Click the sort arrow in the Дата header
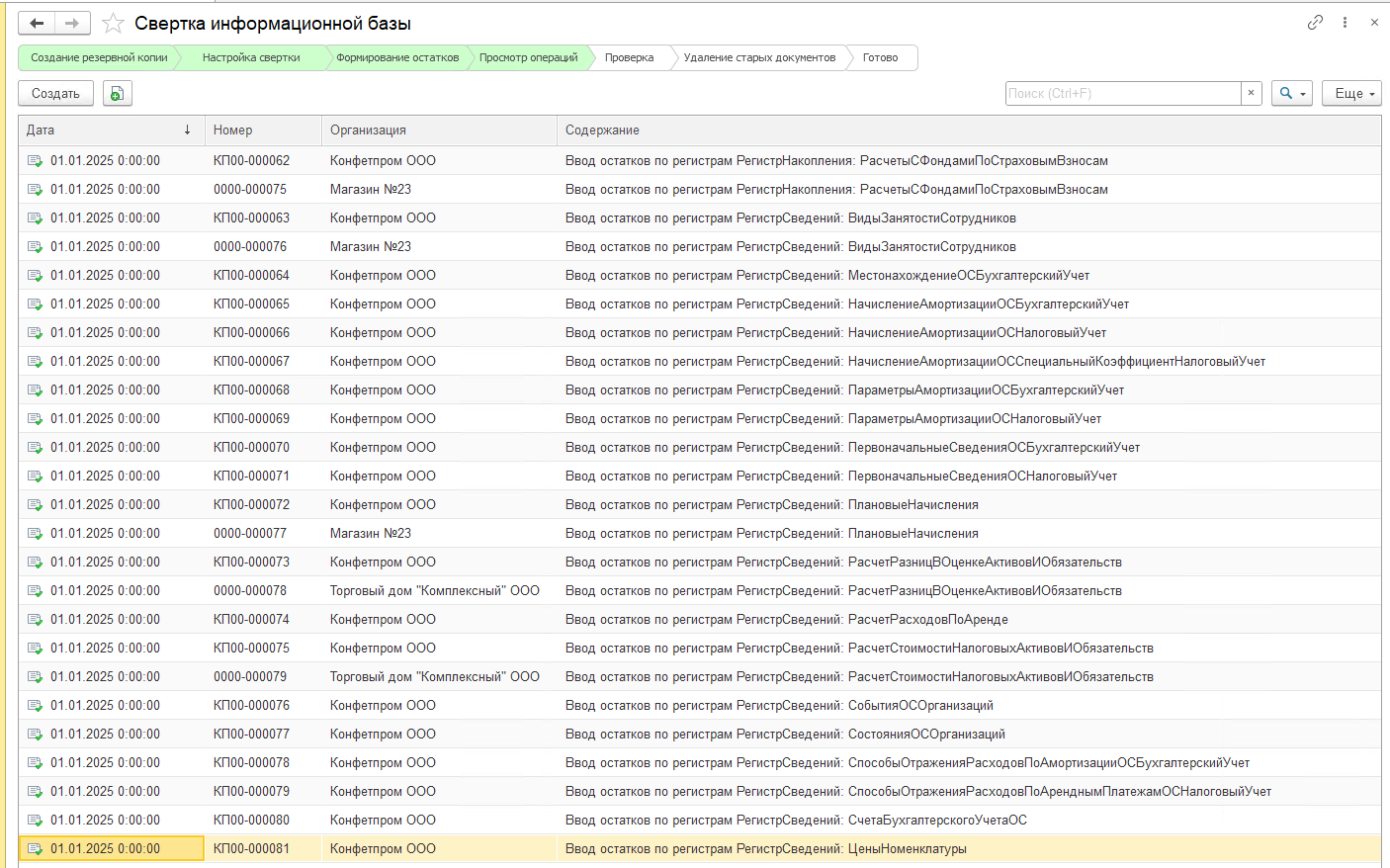Image resolution: width=1390 pixels, height=868 pixels. coord(187,130)
